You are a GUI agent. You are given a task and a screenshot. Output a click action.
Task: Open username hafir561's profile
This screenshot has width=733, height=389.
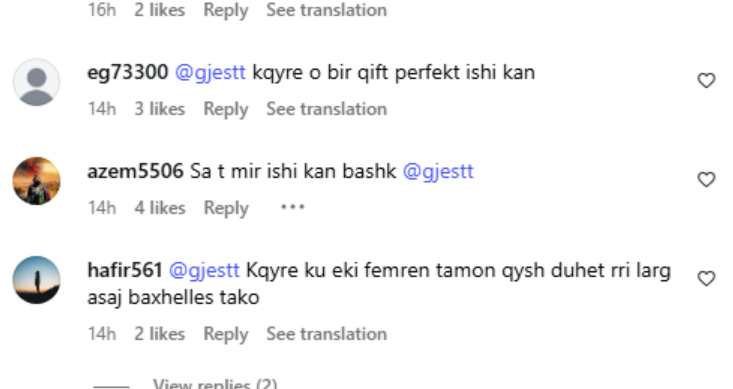point(125,270)
